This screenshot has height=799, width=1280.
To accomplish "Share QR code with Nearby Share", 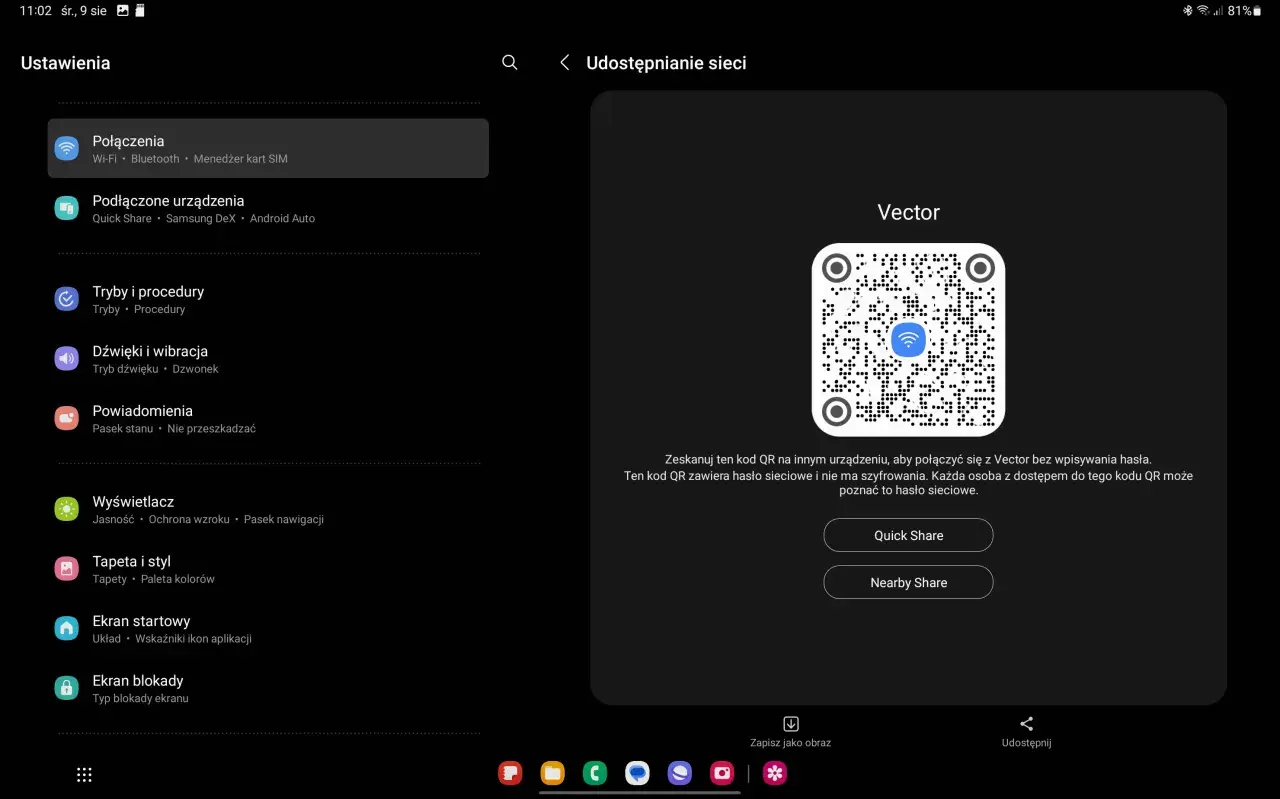I will 908,582.
